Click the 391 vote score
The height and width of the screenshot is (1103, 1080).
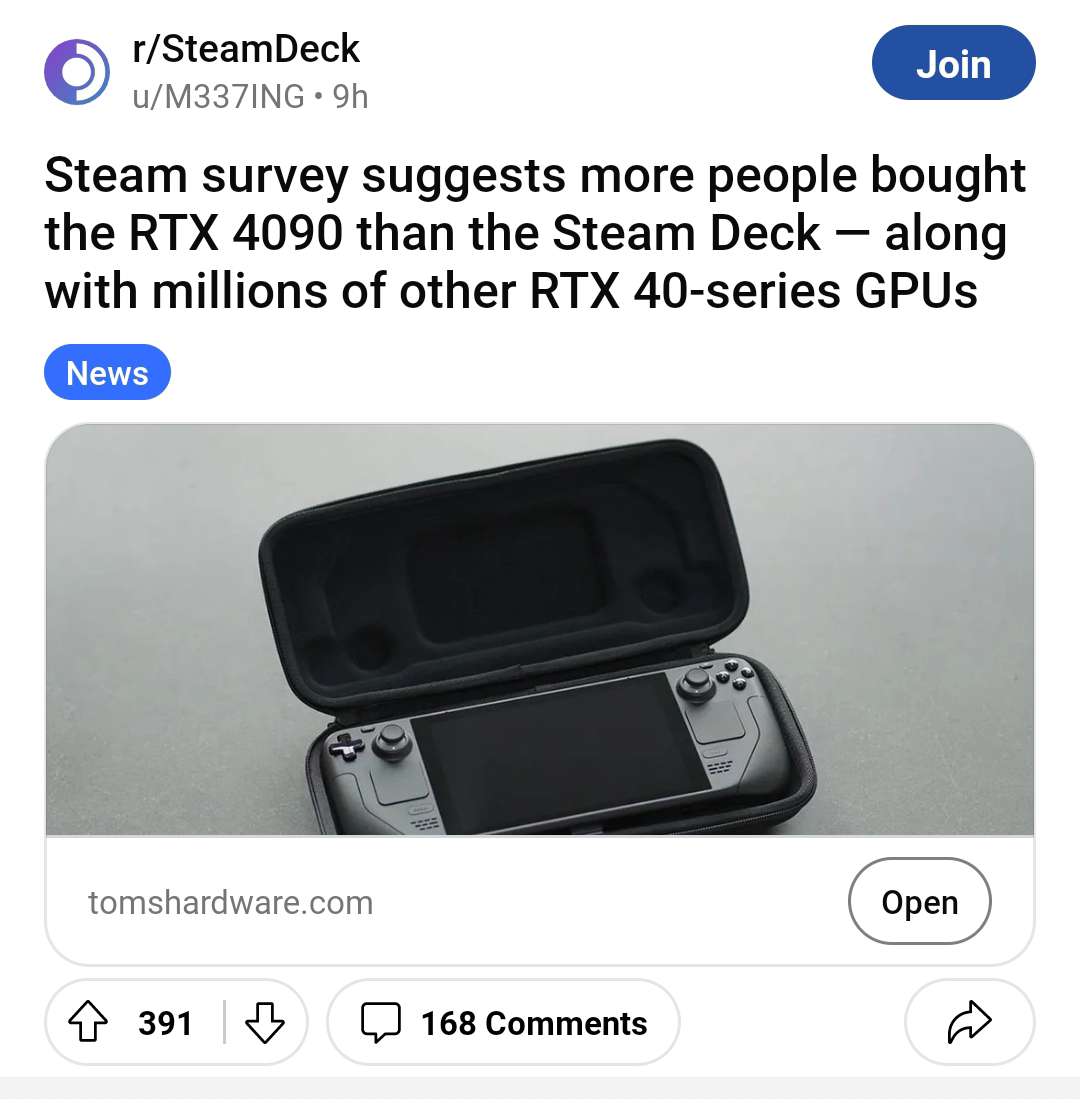[165, 1023]
